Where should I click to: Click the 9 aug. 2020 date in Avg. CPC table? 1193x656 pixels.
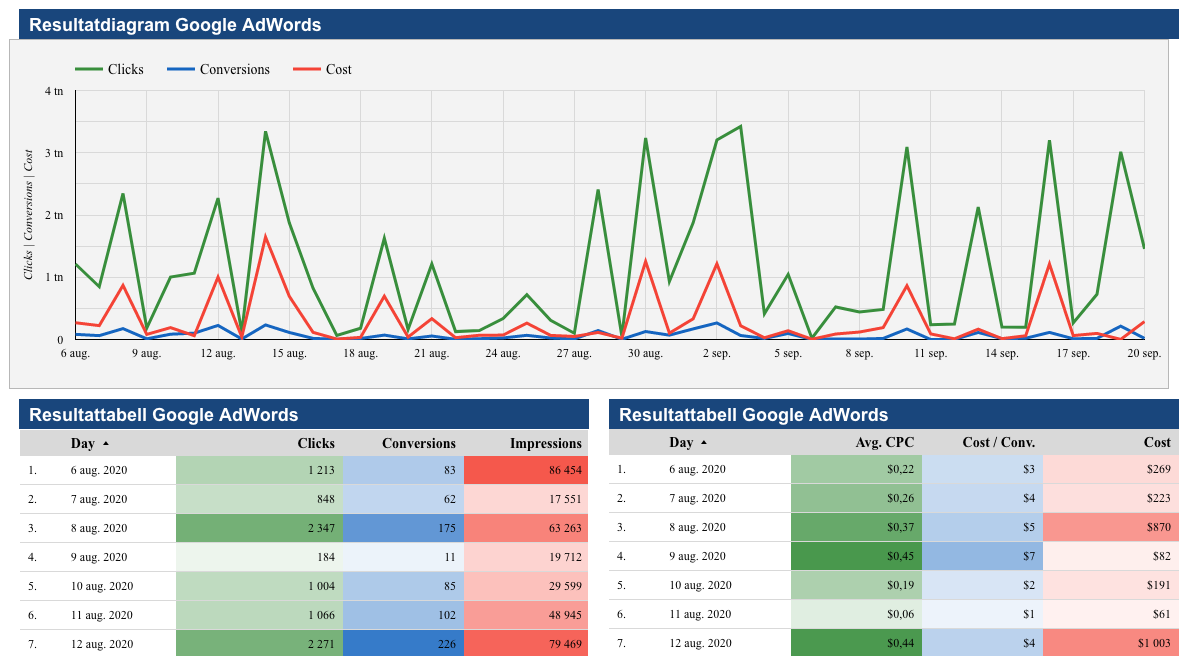(x=698, y=556)
